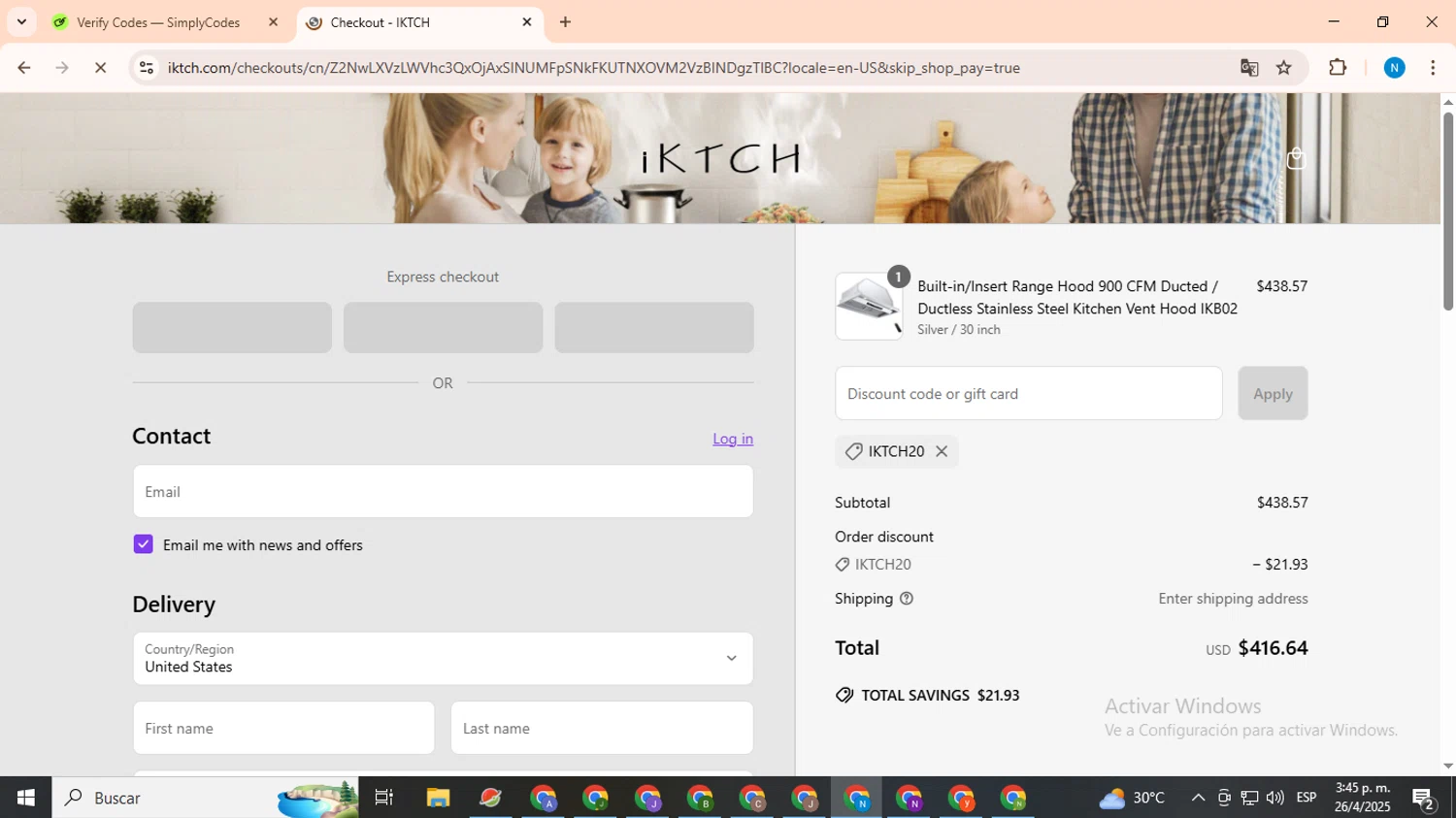Click the product title Built-in/Insert Range Hood
This screenshot has height=818, width=1456.
[1077, 297]
